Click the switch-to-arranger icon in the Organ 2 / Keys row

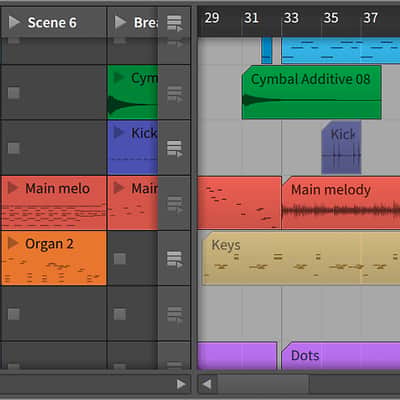[175, 260]
